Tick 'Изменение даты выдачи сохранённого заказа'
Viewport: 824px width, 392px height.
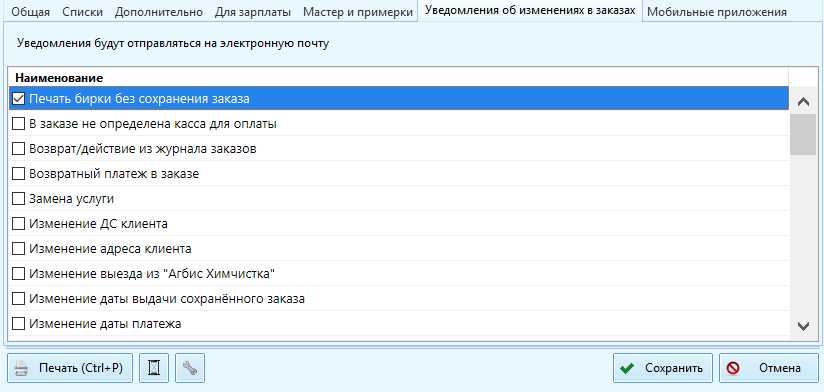(18, 299)
